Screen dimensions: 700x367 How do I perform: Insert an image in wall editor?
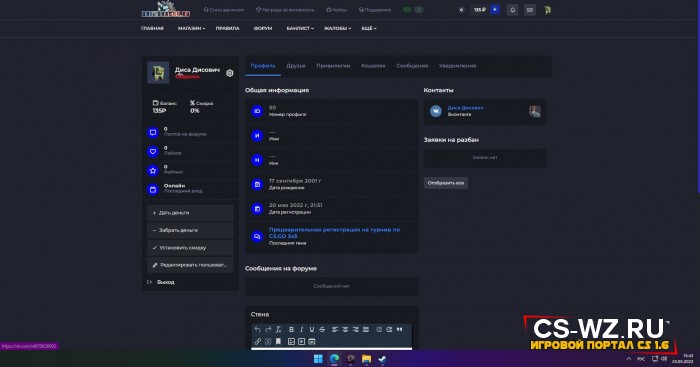click(291, 342)
